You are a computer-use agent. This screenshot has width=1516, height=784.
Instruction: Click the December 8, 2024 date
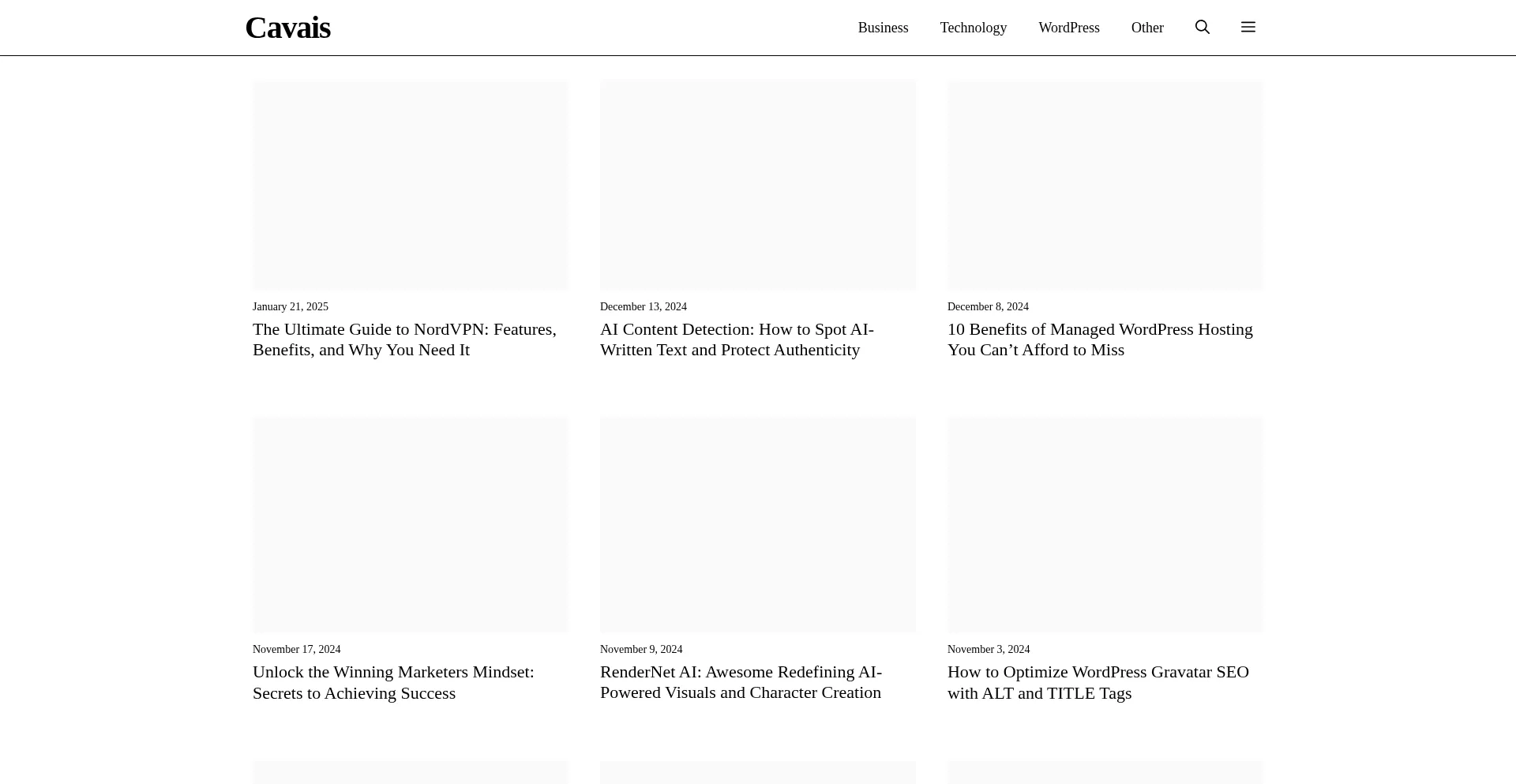click(x=988, y=306)
